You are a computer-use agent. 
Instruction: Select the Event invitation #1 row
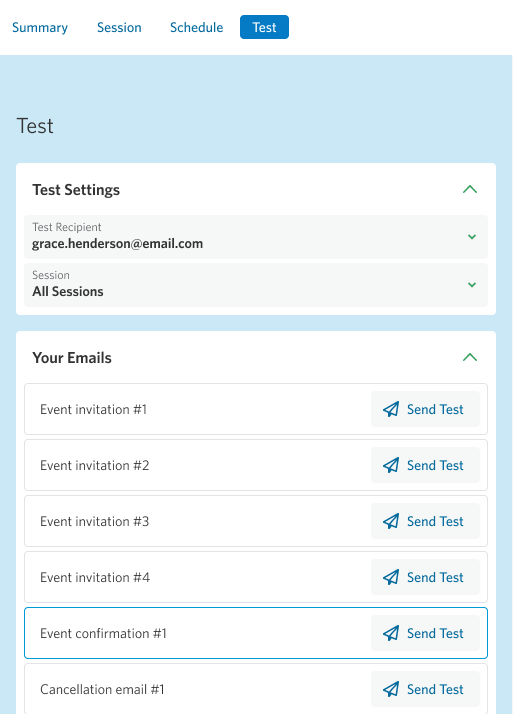pos(256,409)
